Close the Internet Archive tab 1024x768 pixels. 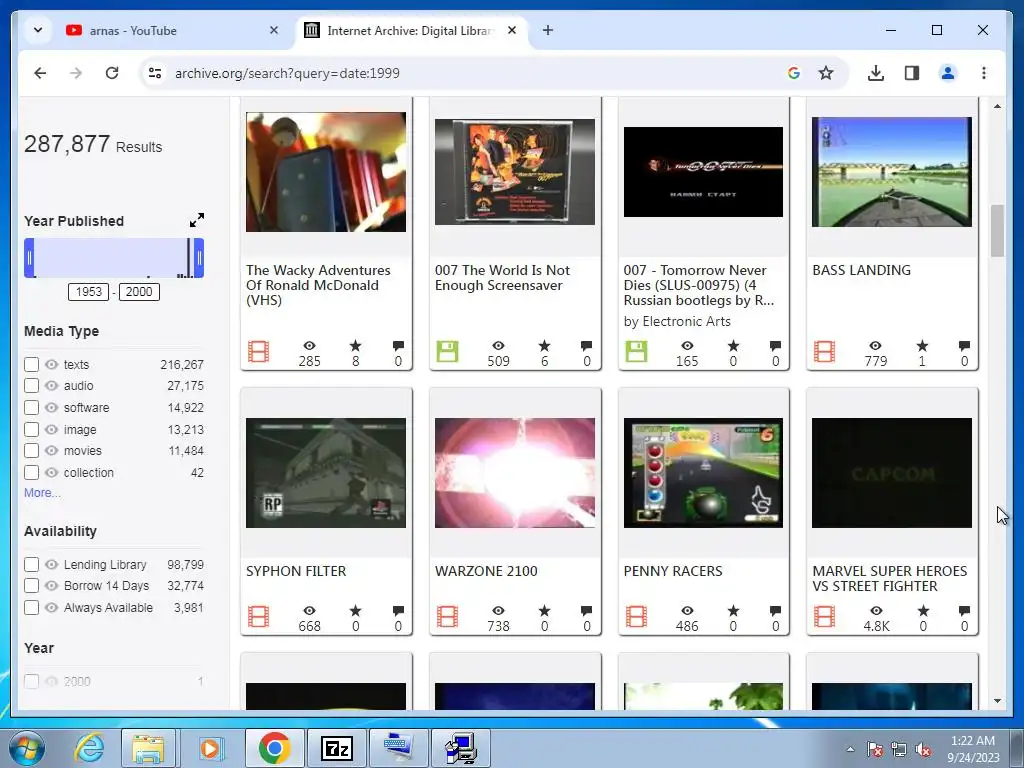click(x=512, y=30)
